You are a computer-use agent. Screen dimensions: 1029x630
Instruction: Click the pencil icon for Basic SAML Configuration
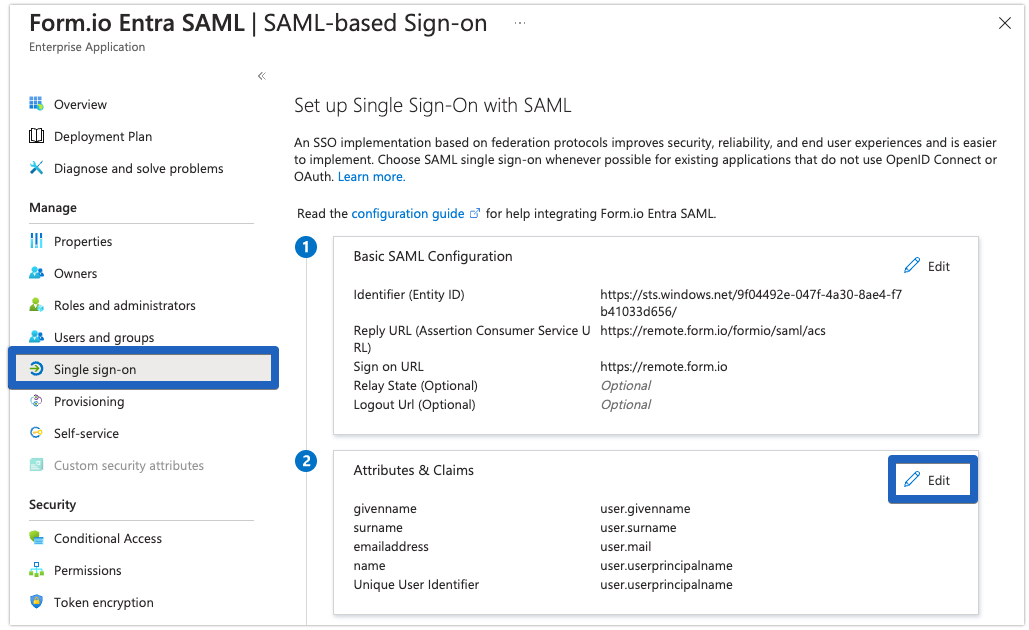click(912, 265)
